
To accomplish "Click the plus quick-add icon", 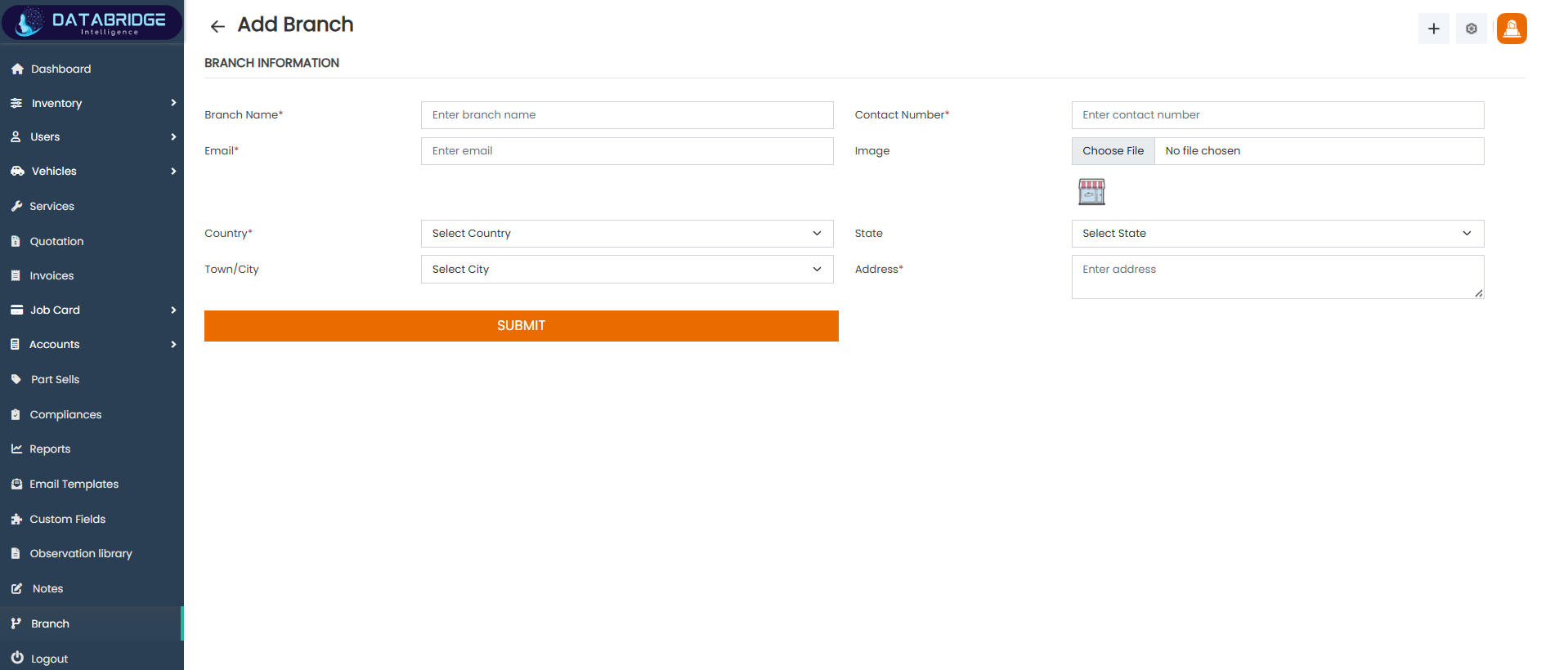I will 1434,29.
